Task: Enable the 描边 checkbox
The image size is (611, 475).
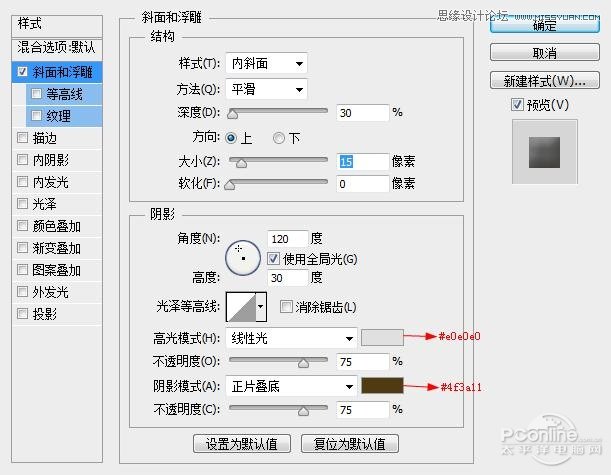Action: tap(22, 137)
